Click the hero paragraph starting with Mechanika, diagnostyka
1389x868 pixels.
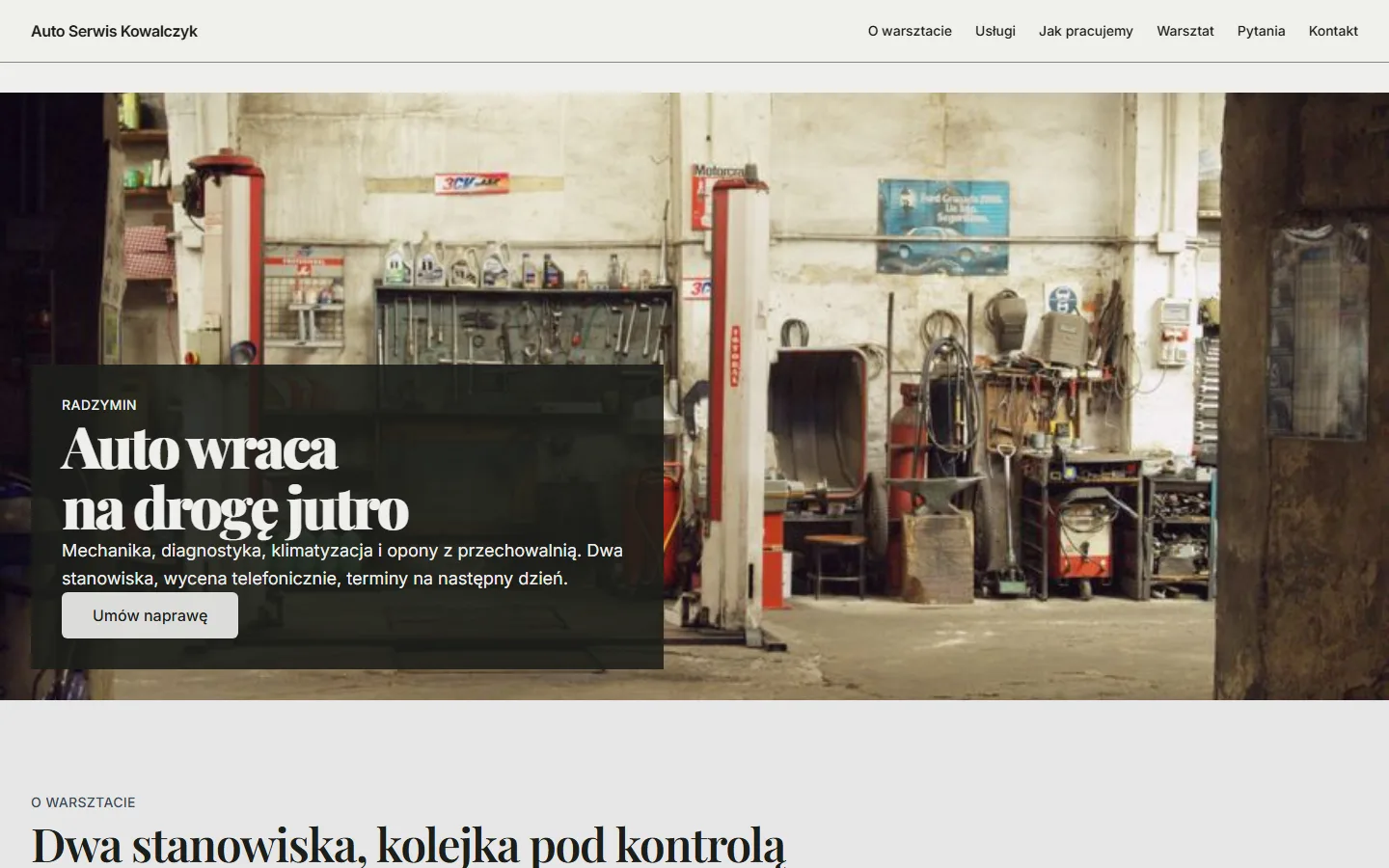point(342,564)
